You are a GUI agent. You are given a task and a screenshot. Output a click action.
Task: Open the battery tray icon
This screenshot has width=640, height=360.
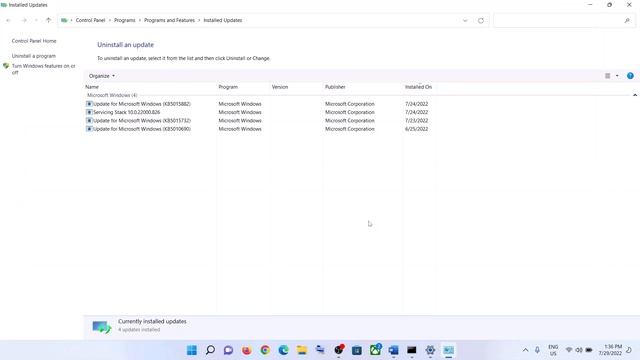pyautogui.click(x=589, y=350)
